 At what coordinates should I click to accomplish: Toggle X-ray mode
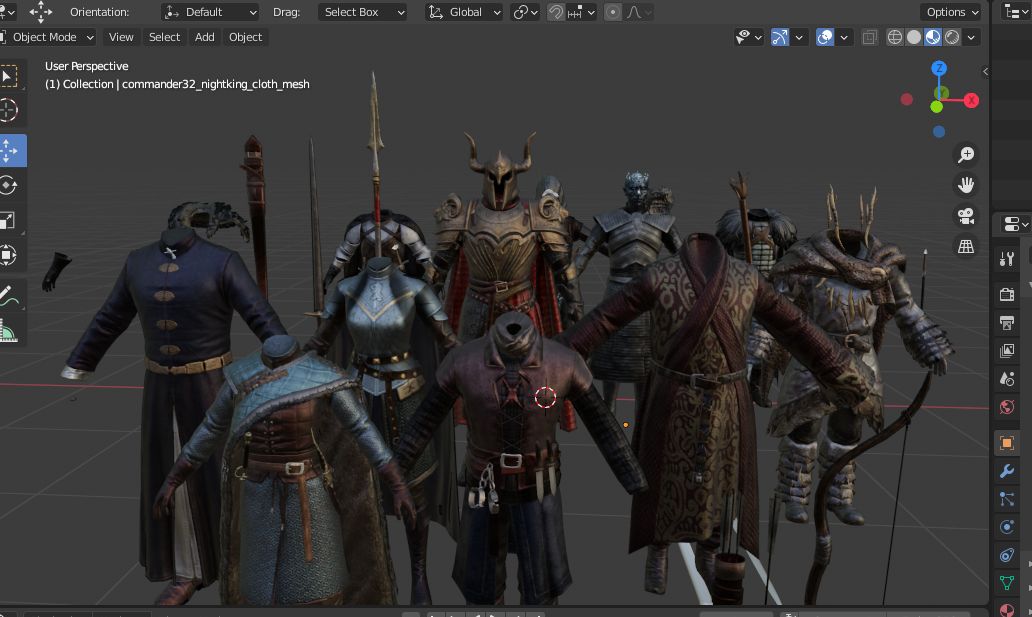[869, 38]
